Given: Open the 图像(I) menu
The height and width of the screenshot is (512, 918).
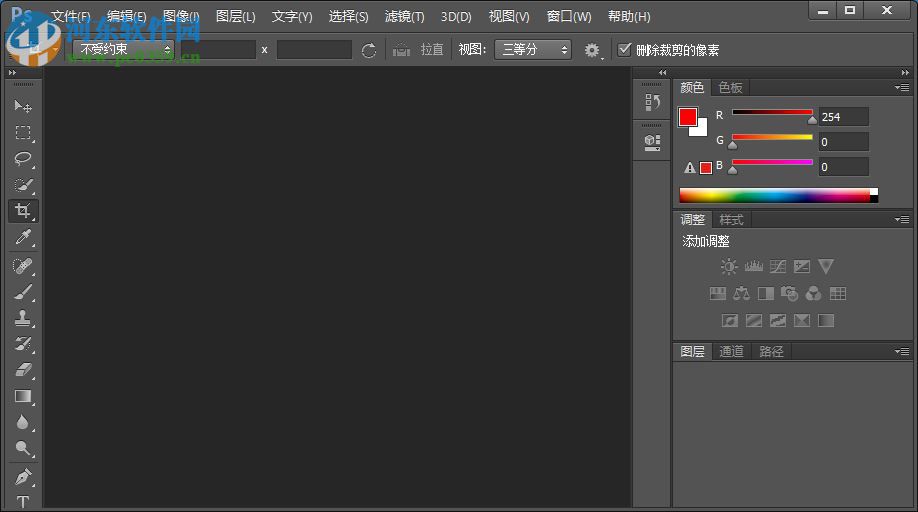Looking at the screenshot, I should click(x=181, y=16).
